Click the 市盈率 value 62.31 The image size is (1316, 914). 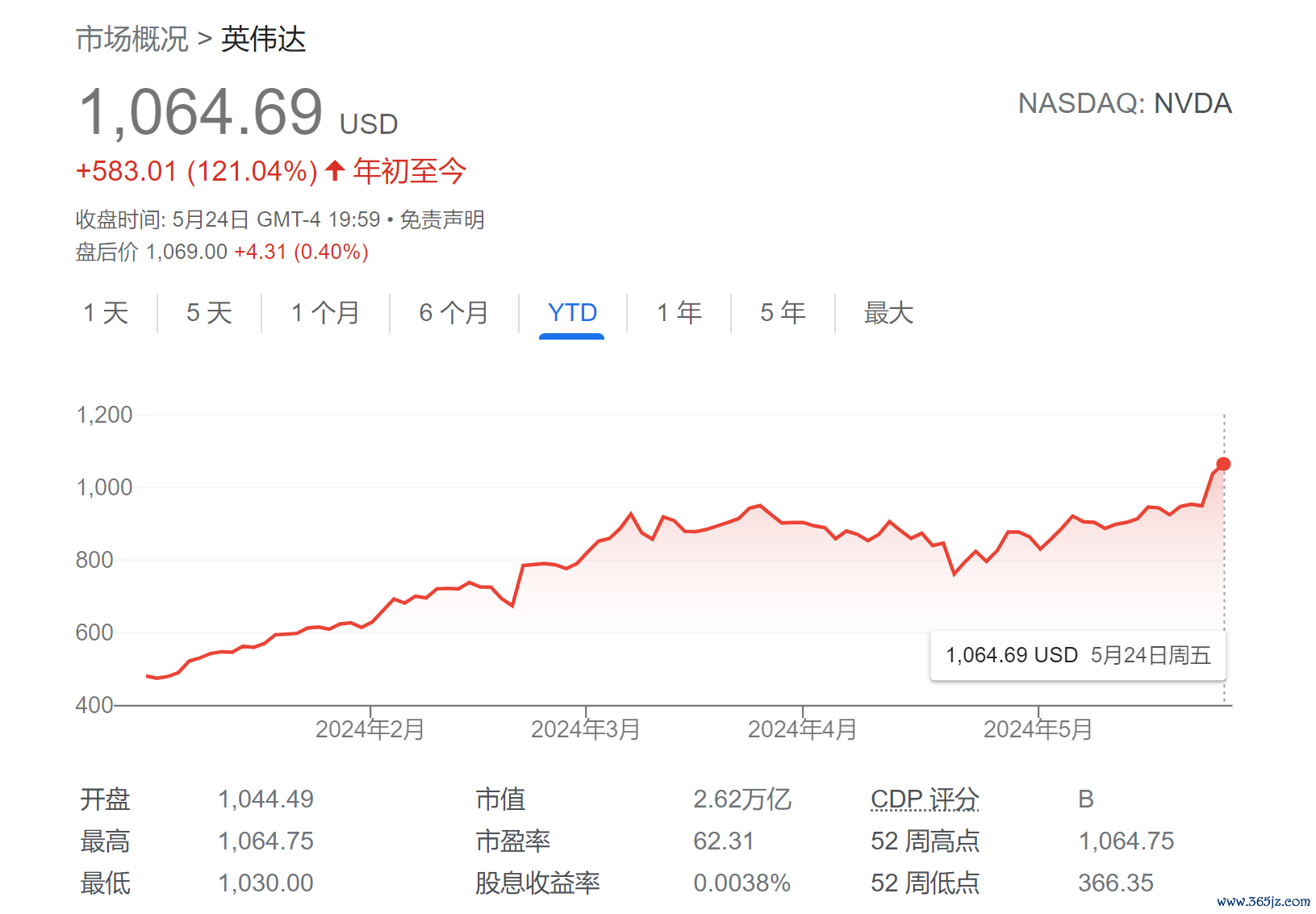(724, 841)
